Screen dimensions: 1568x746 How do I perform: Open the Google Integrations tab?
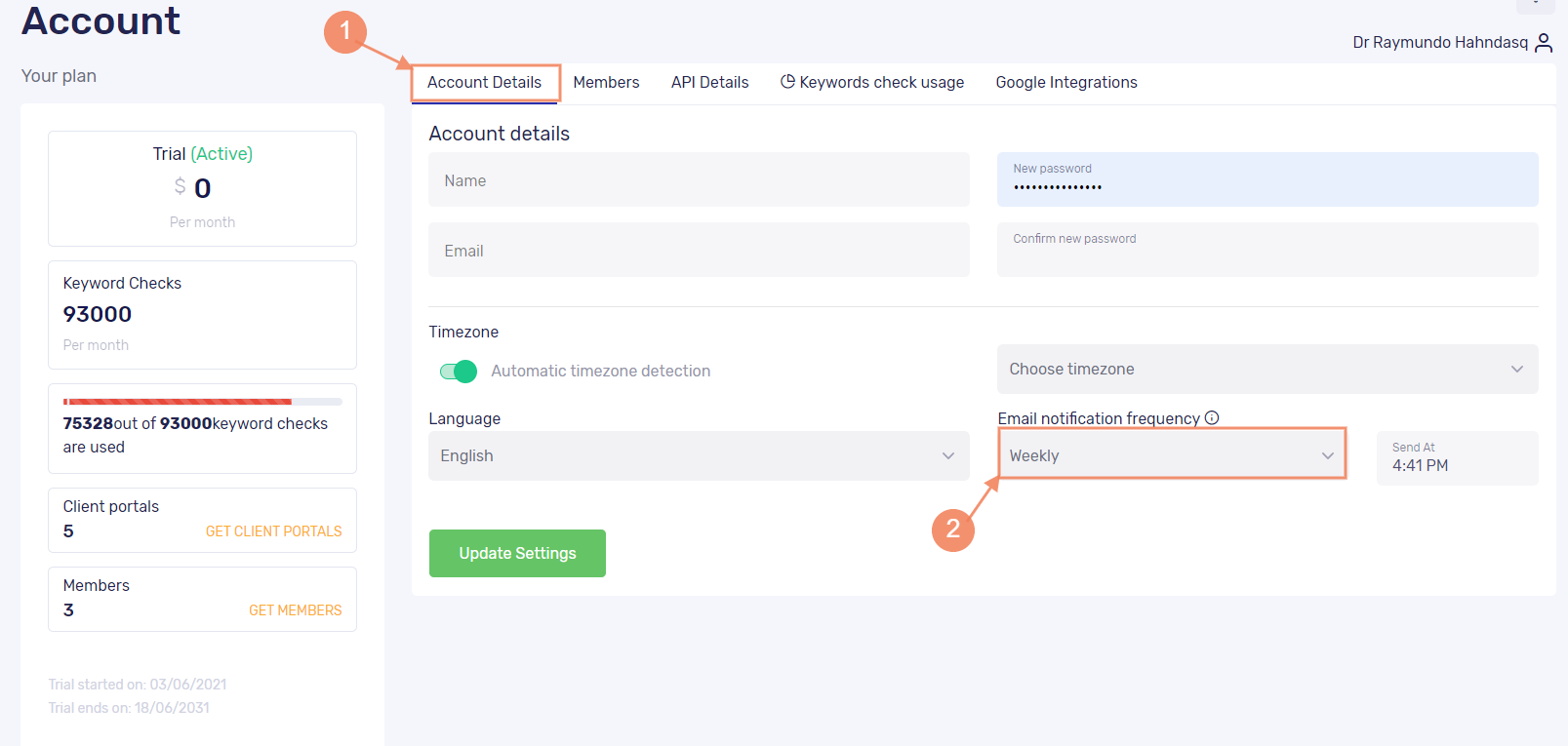1065,83
